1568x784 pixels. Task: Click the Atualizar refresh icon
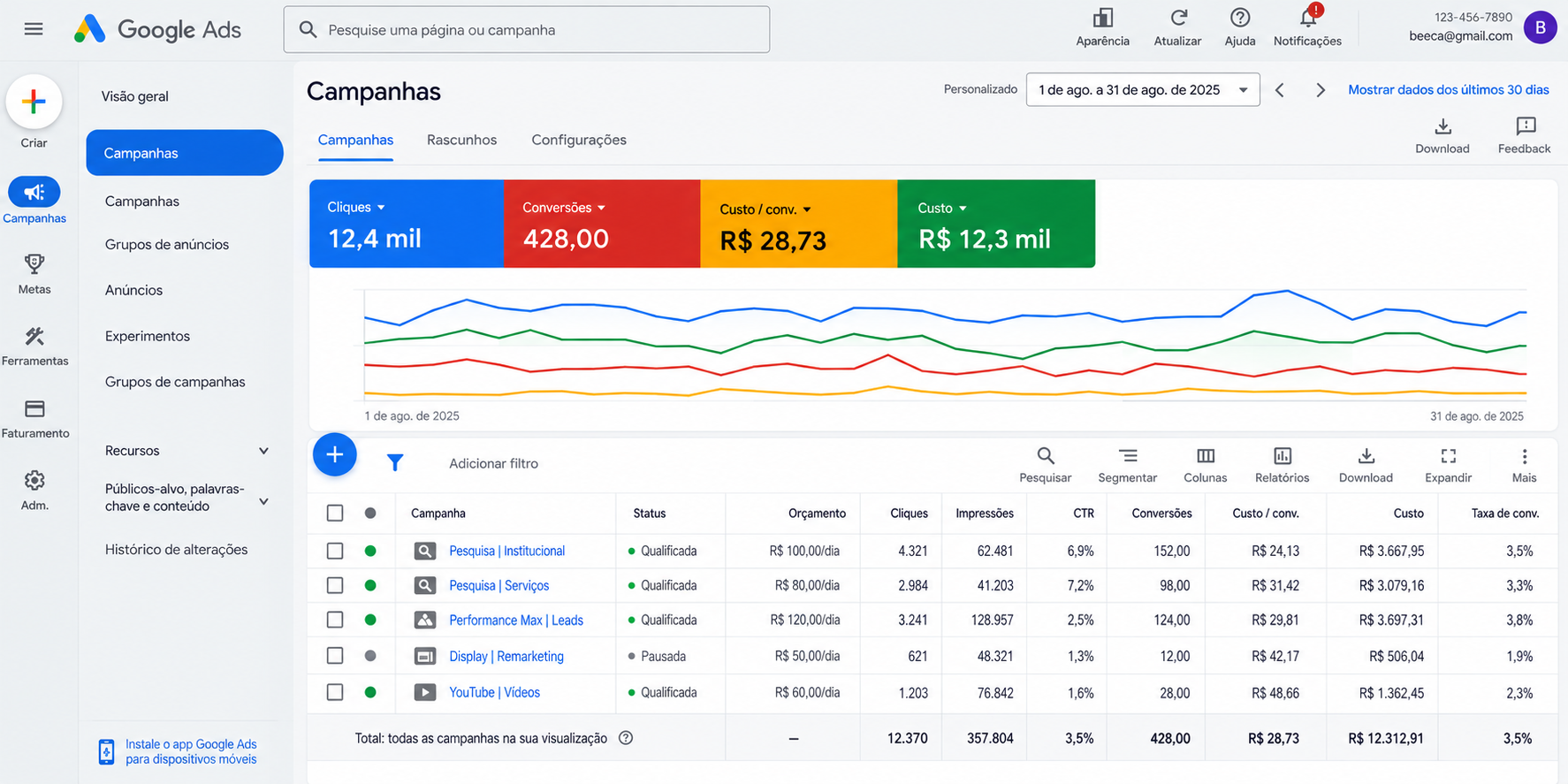1178,18
